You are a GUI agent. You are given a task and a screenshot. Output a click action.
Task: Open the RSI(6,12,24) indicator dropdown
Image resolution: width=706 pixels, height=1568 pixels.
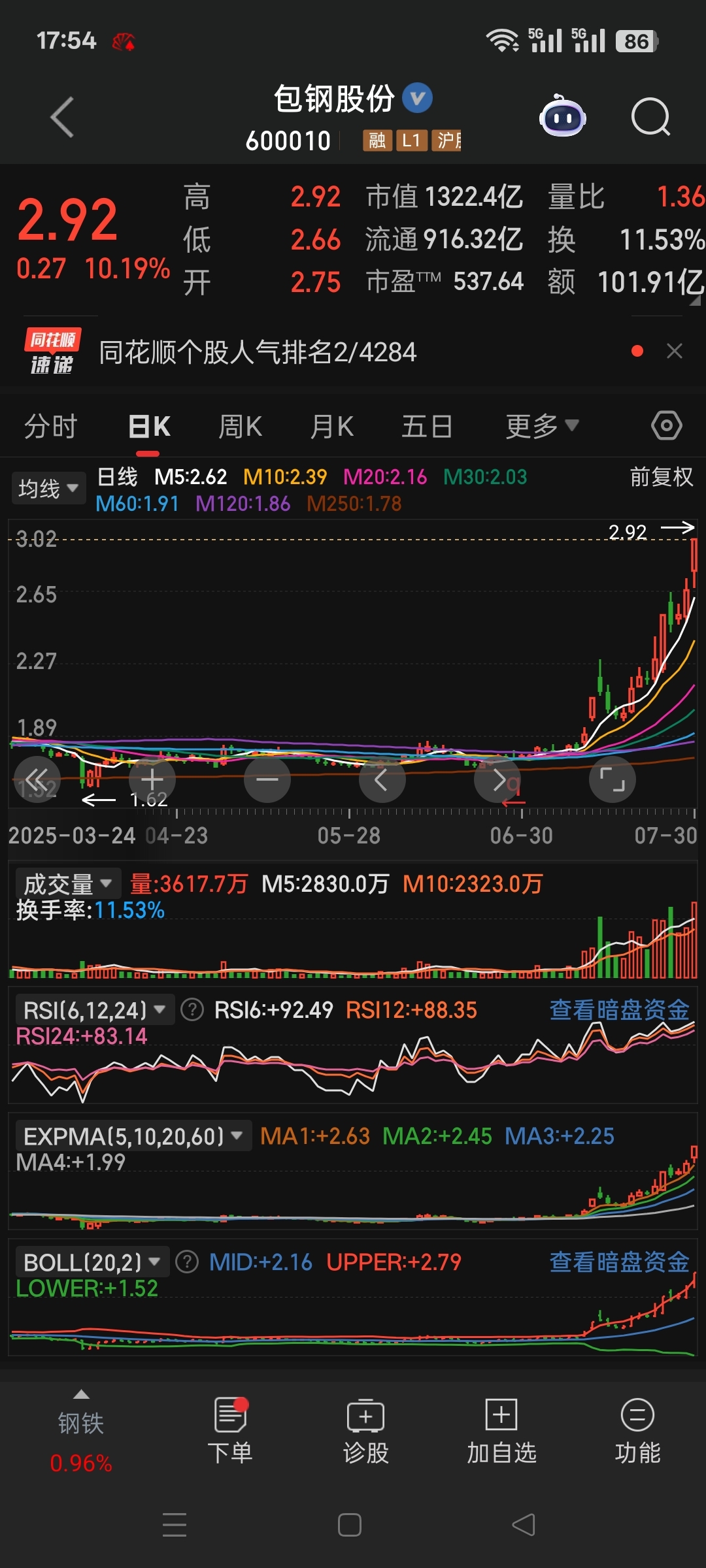point(95,1010)
